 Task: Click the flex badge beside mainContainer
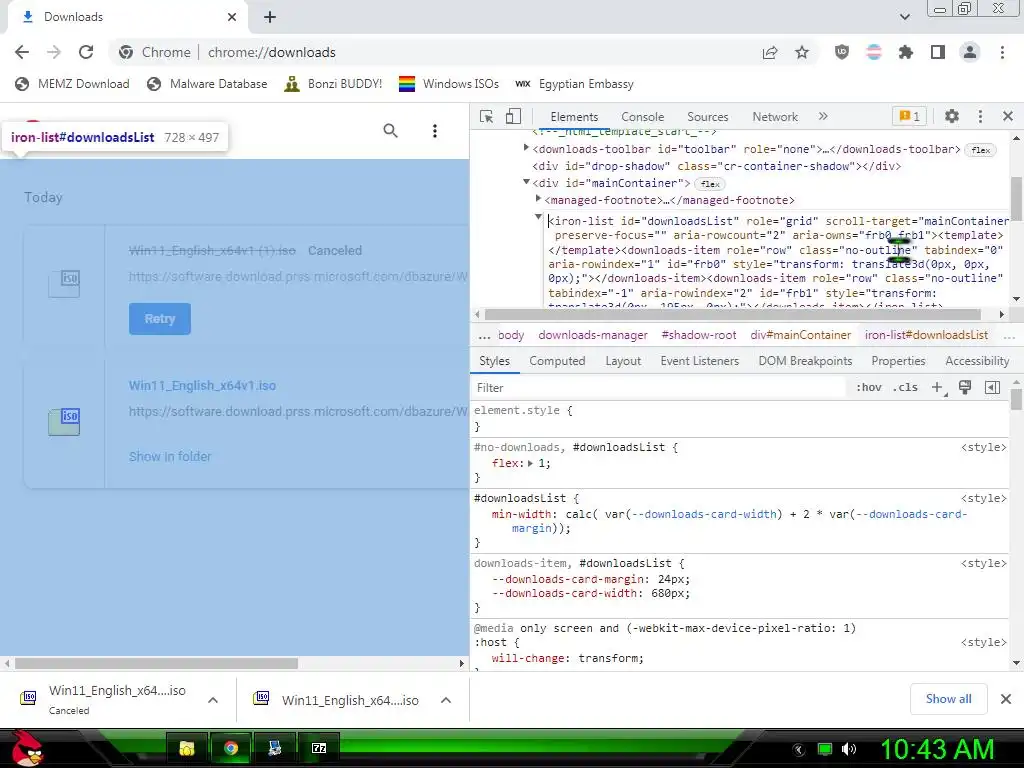(x=710, y=184)
